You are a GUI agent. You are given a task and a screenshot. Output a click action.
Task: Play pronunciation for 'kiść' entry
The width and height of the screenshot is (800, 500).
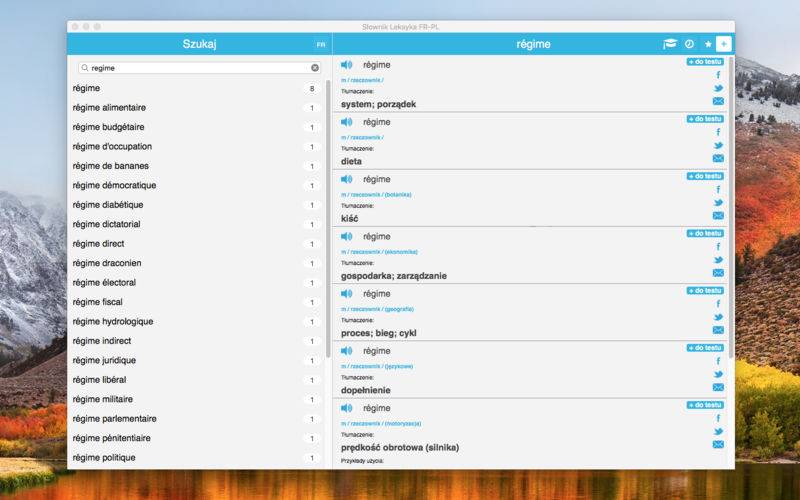346,179
